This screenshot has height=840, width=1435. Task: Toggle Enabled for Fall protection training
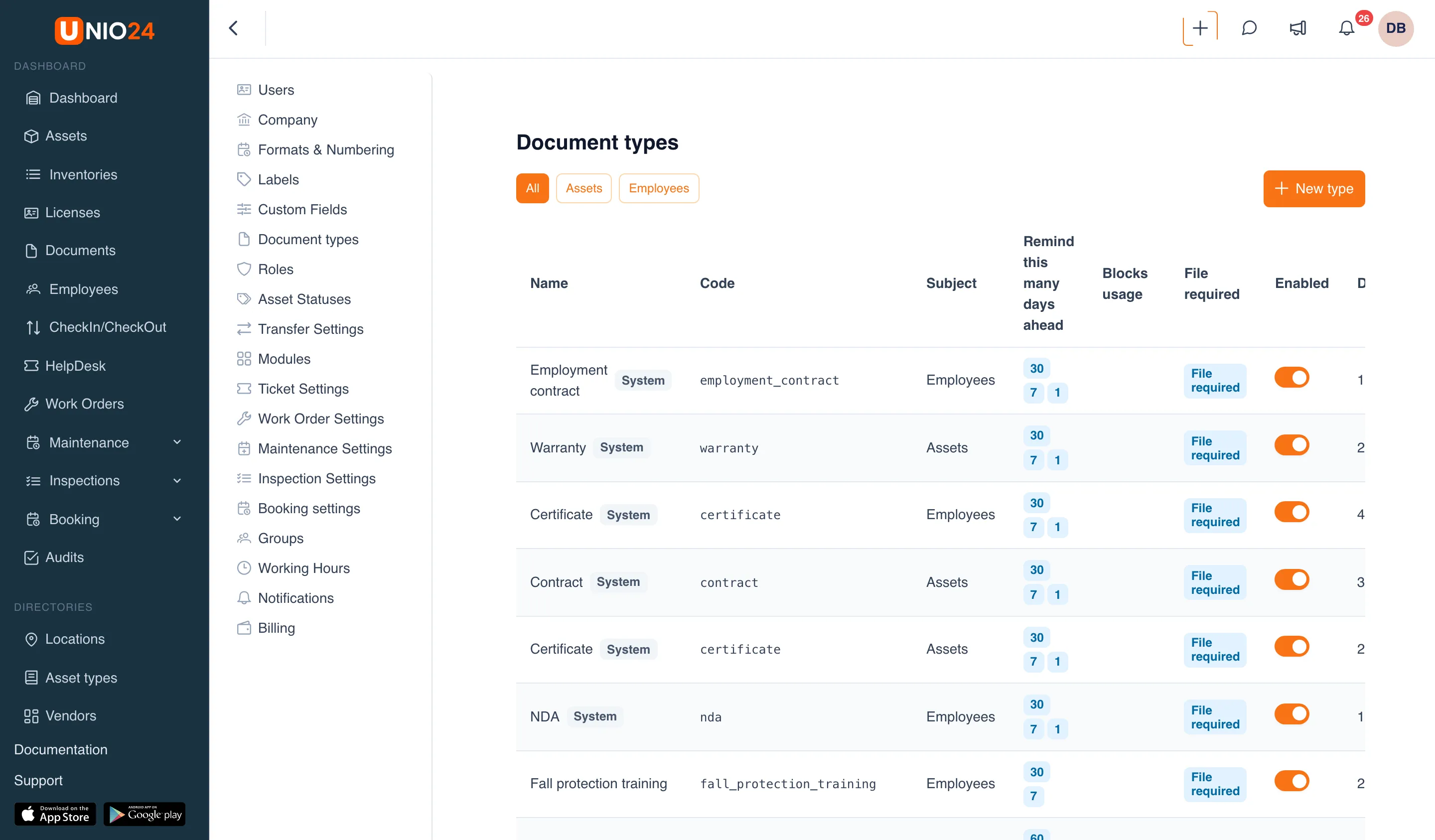1291,781
